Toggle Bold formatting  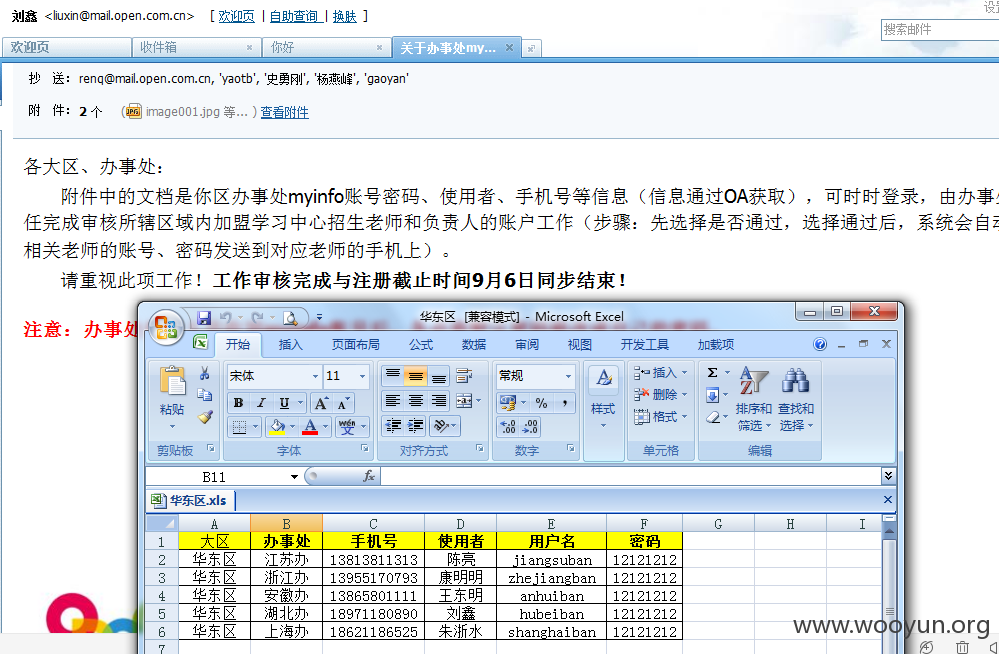[238, 403]
